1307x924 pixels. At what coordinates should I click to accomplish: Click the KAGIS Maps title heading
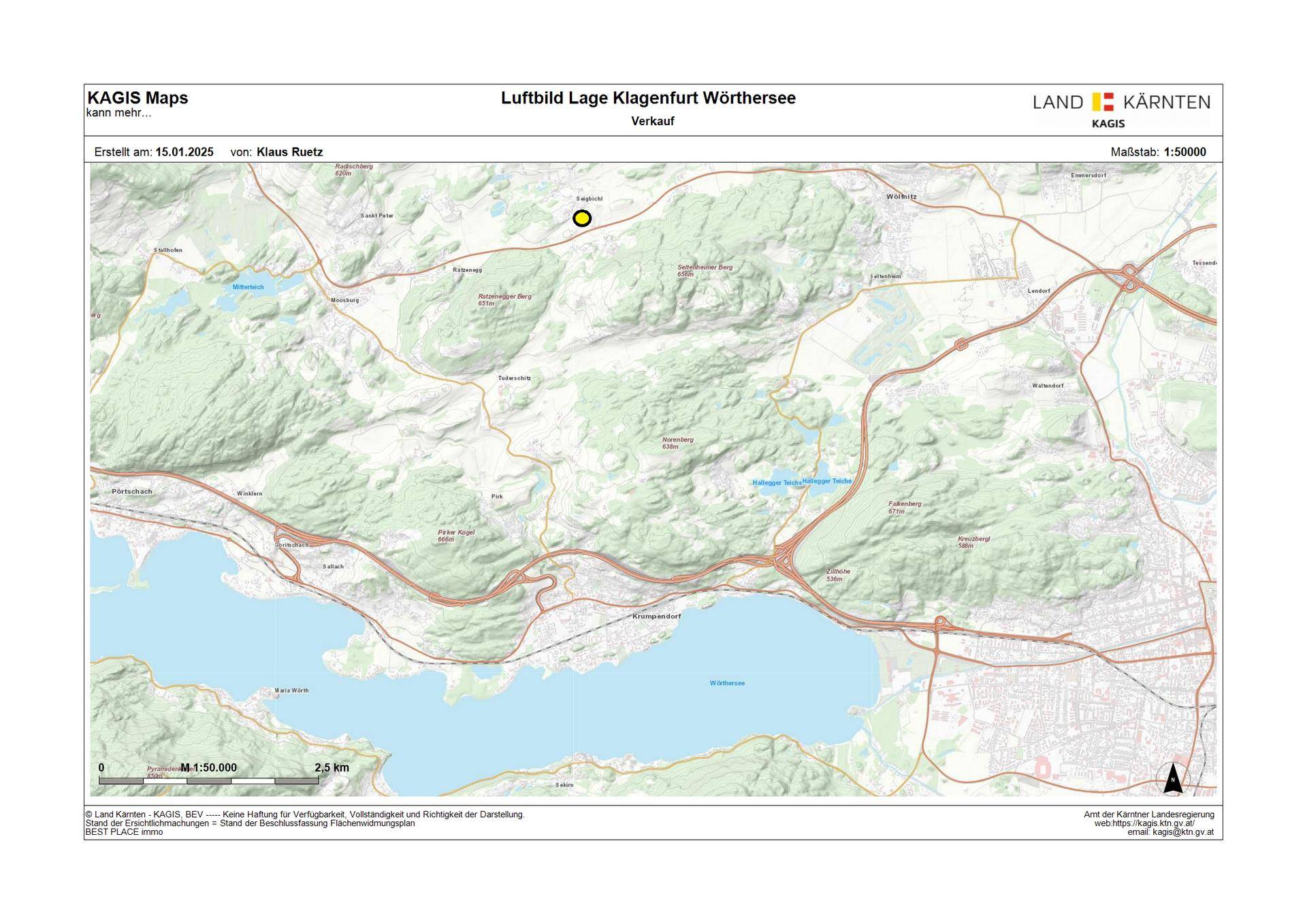click(x=138, y=98)
